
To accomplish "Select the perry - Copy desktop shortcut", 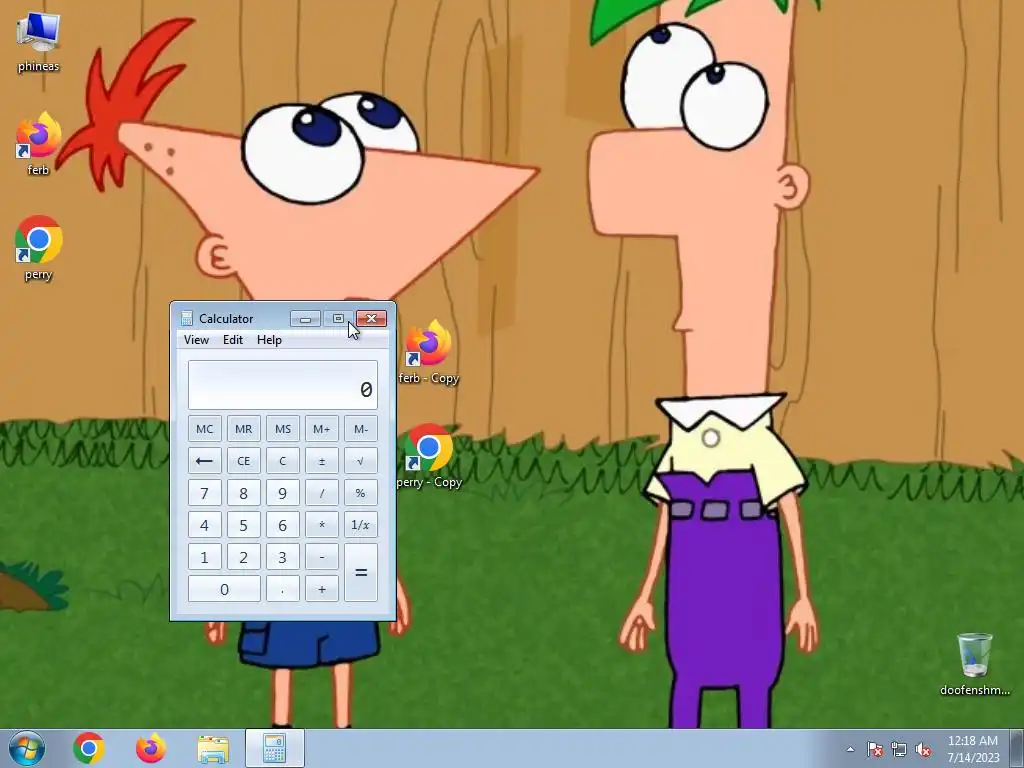I will [x=428, y=456].
